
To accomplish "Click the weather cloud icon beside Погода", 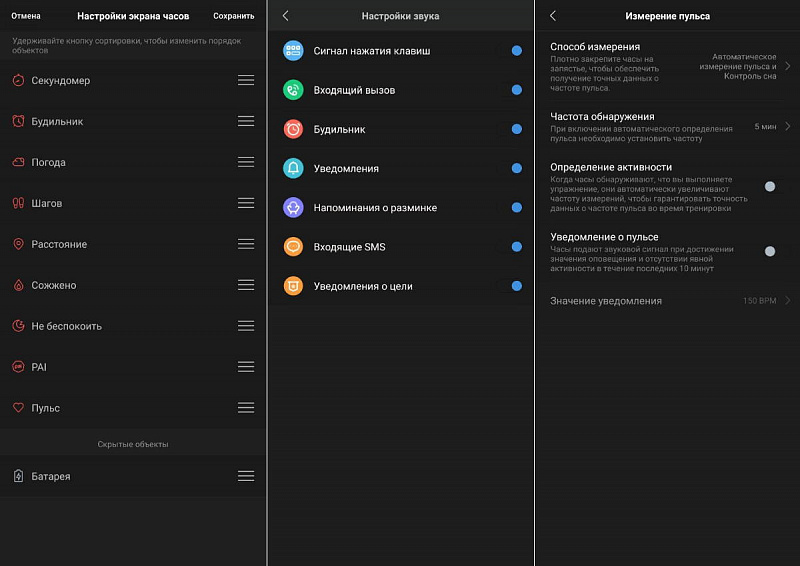I will [19, 163].
